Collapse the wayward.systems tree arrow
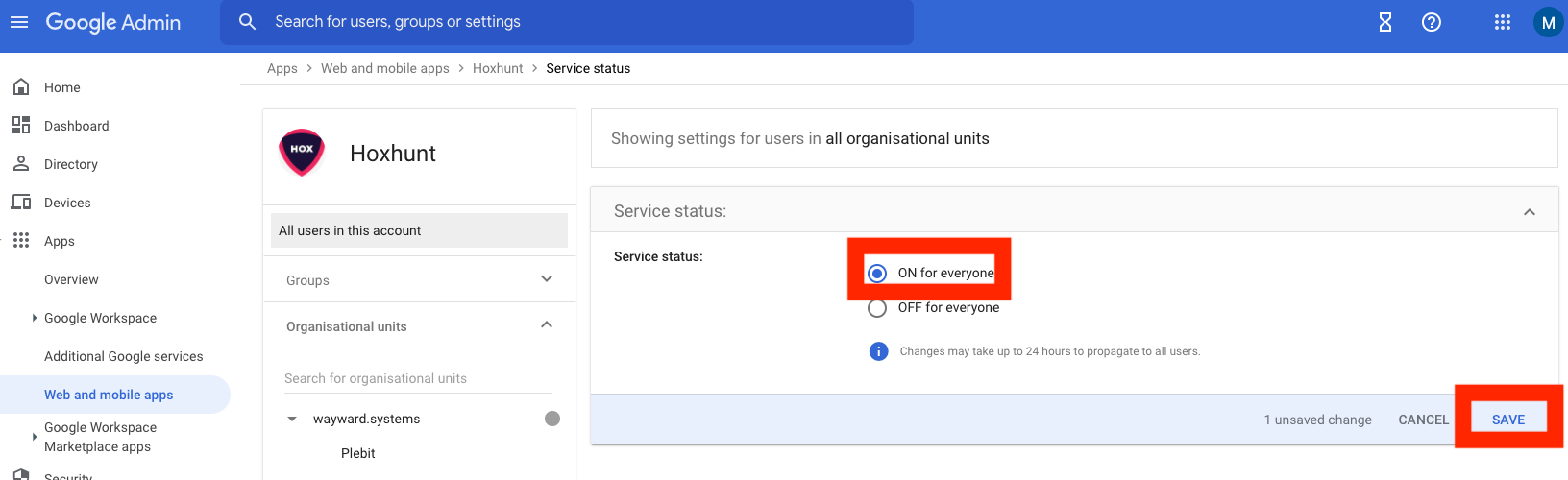This screenshot has height=480, width=1568. point(292,419)
